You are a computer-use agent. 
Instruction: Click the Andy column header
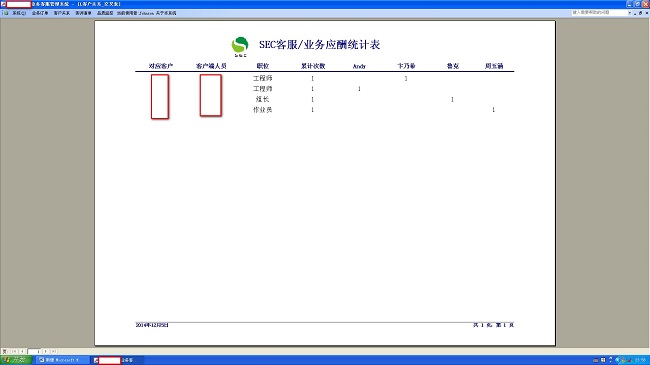click(359, 66)
